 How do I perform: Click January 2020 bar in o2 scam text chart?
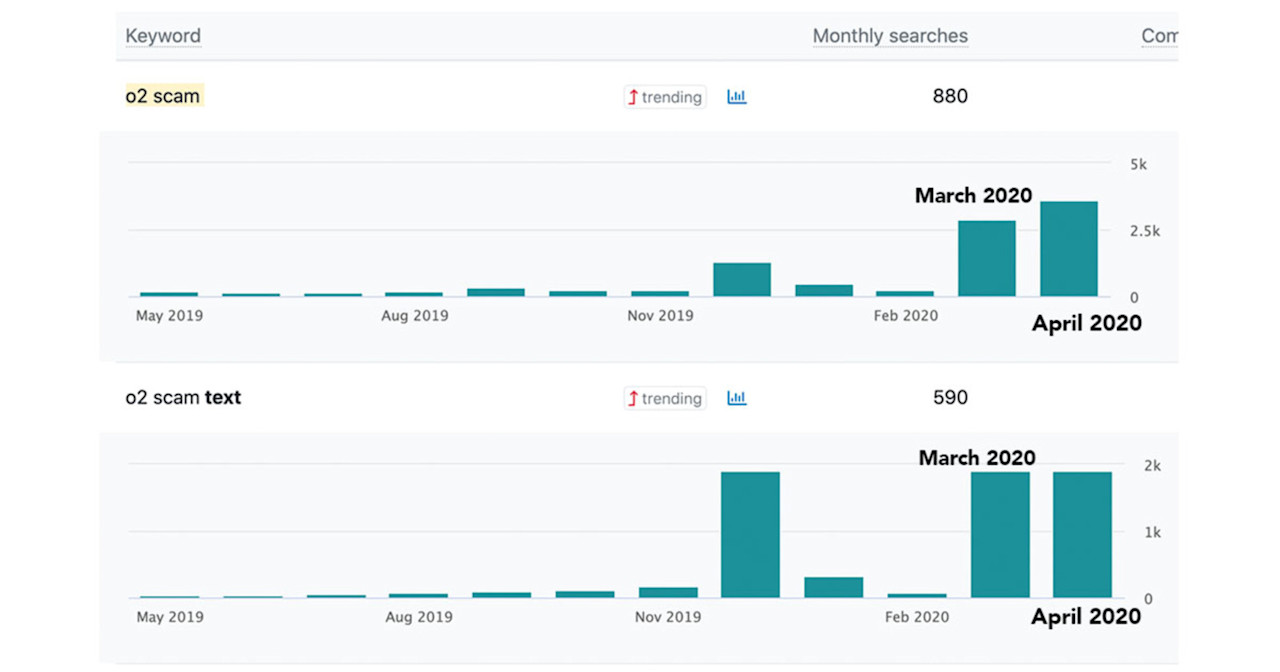point(834,588)
